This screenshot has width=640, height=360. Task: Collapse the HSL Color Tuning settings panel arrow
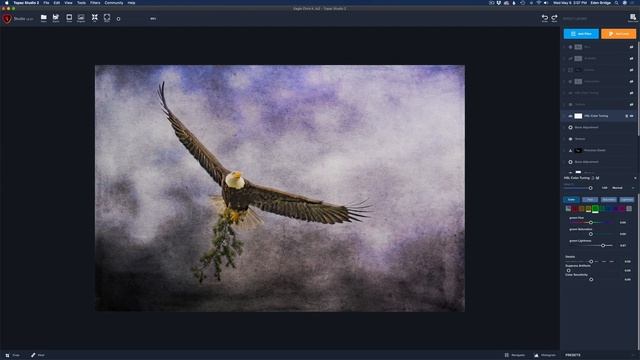(635, 178)
